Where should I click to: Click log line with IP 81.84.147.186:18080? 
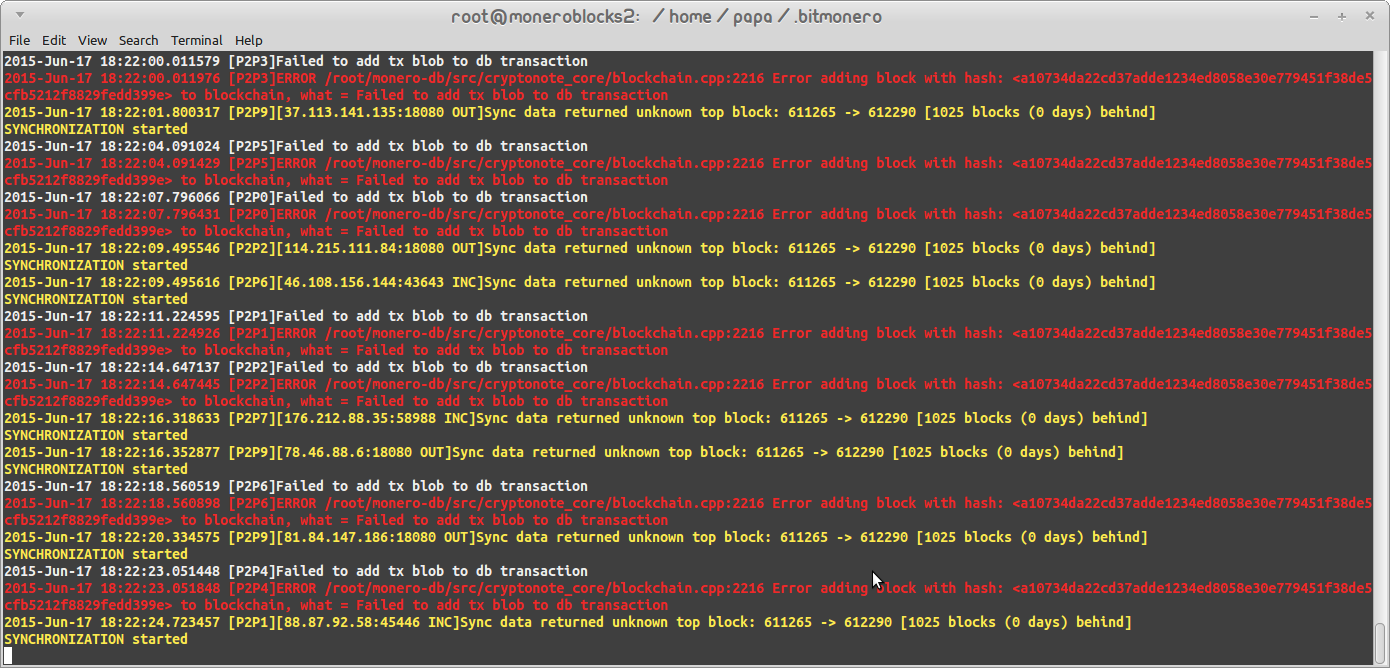coord(576,537)
